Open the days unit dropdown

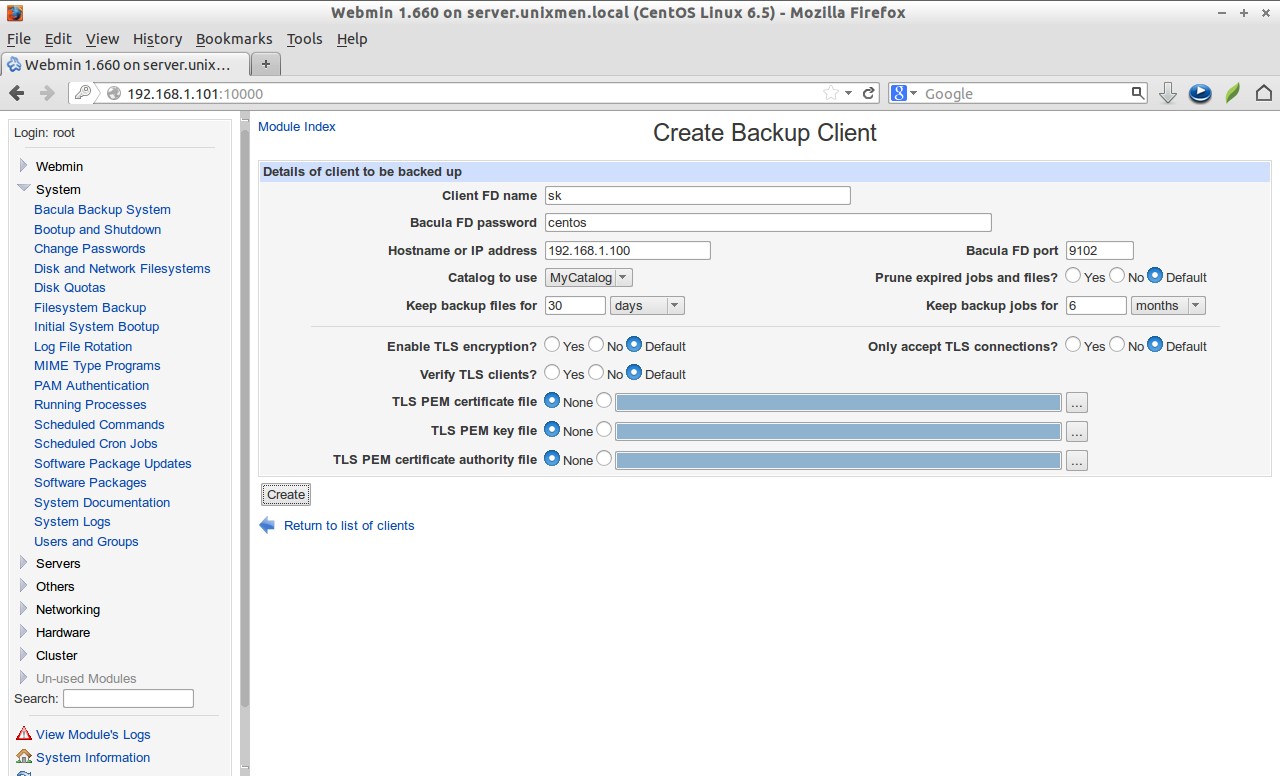(647, 305)
